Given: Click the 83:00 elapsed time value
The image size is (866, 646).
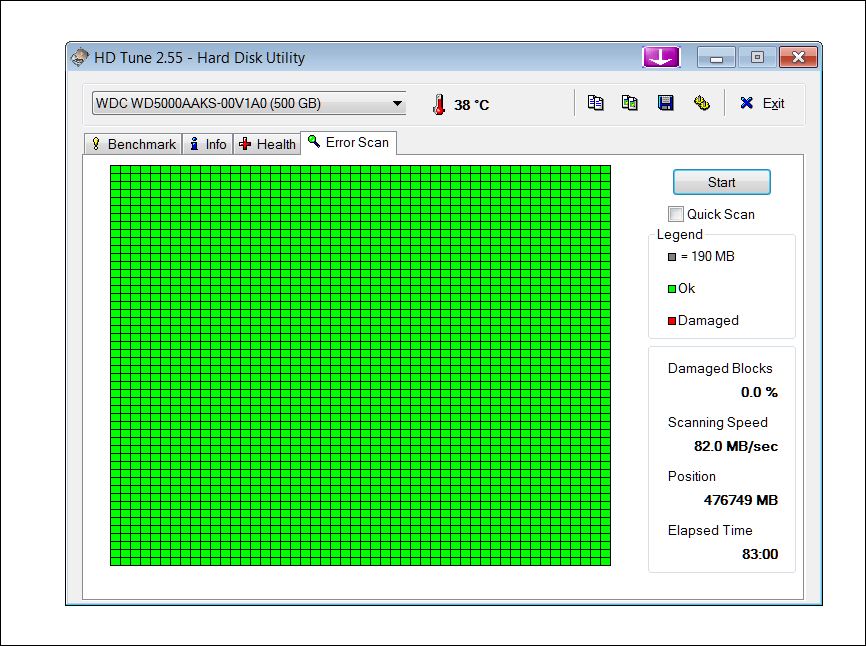Looking at the screenshot, I should pos(760,554).
